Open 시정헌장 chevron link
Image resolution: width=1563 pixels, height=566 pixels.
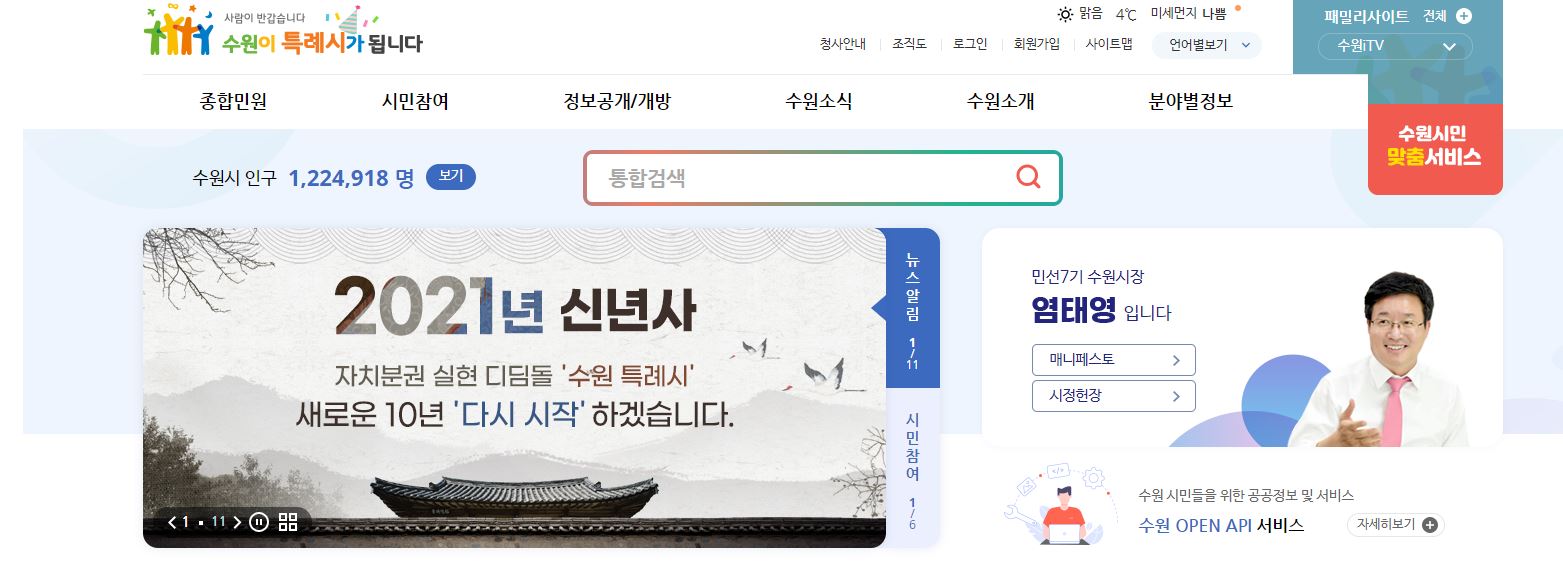coord(1114,396)
